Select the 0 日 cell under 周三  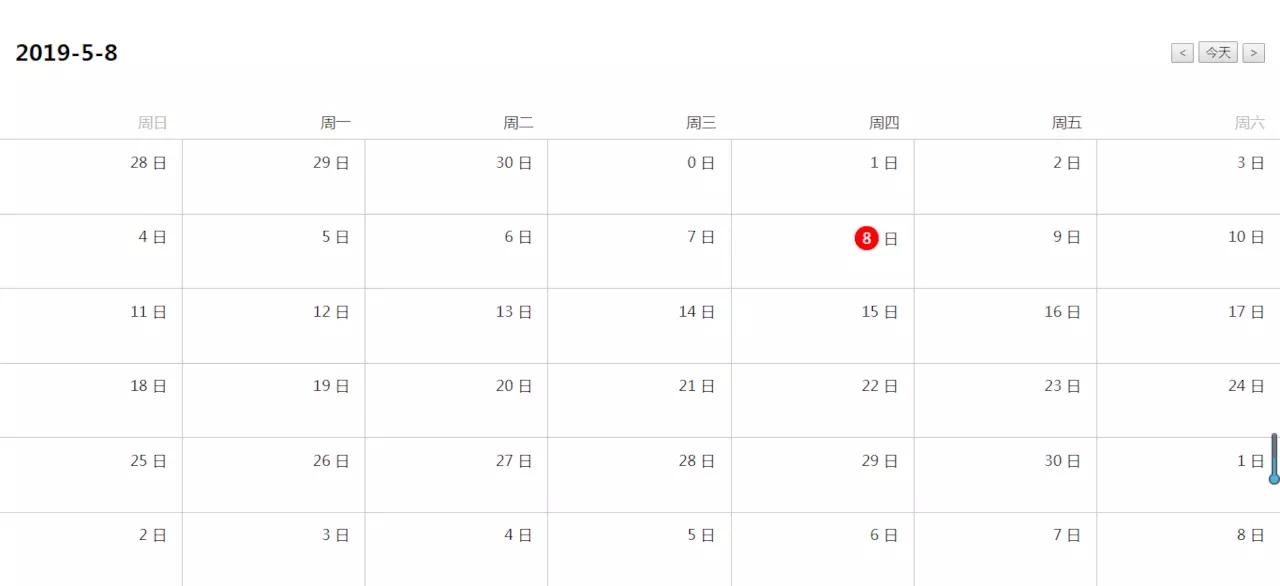point(639,177)
